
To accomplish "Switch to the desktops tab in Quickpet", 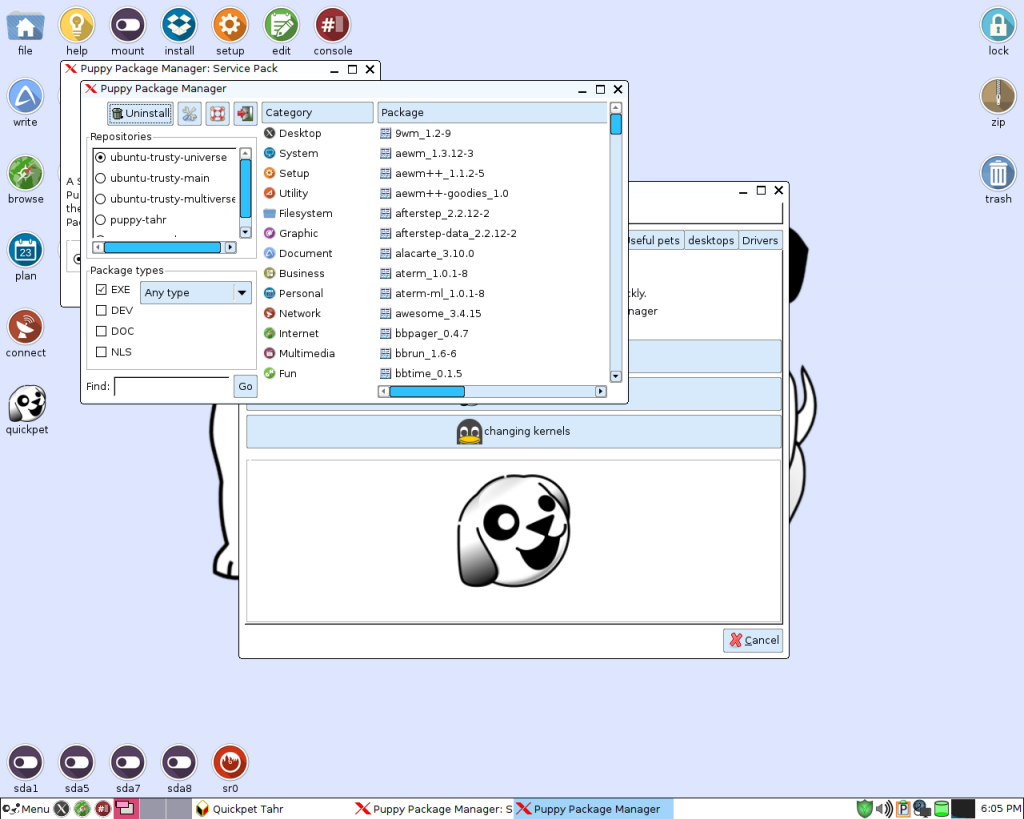I will (x=711, y=240).
